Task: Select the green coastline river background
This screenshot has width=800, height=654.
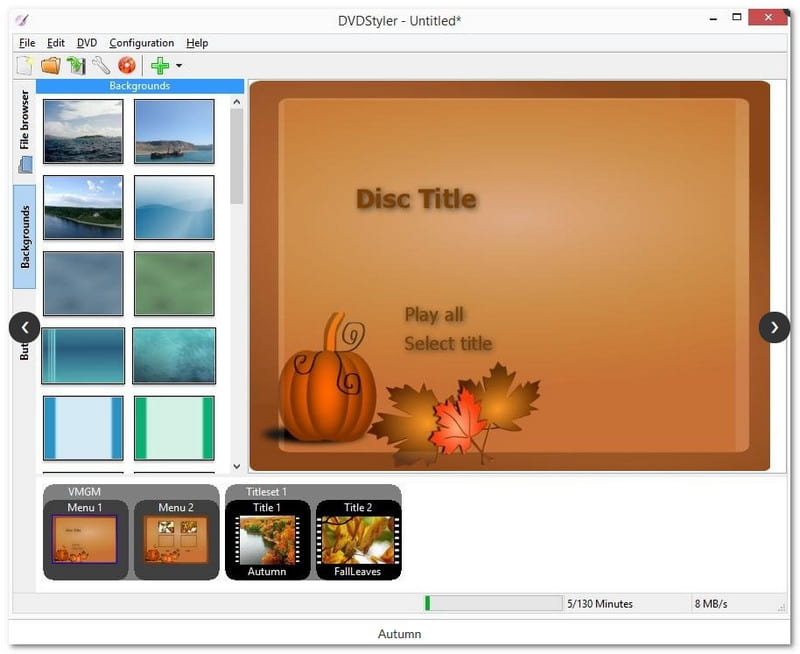Action: click(83, 207)
